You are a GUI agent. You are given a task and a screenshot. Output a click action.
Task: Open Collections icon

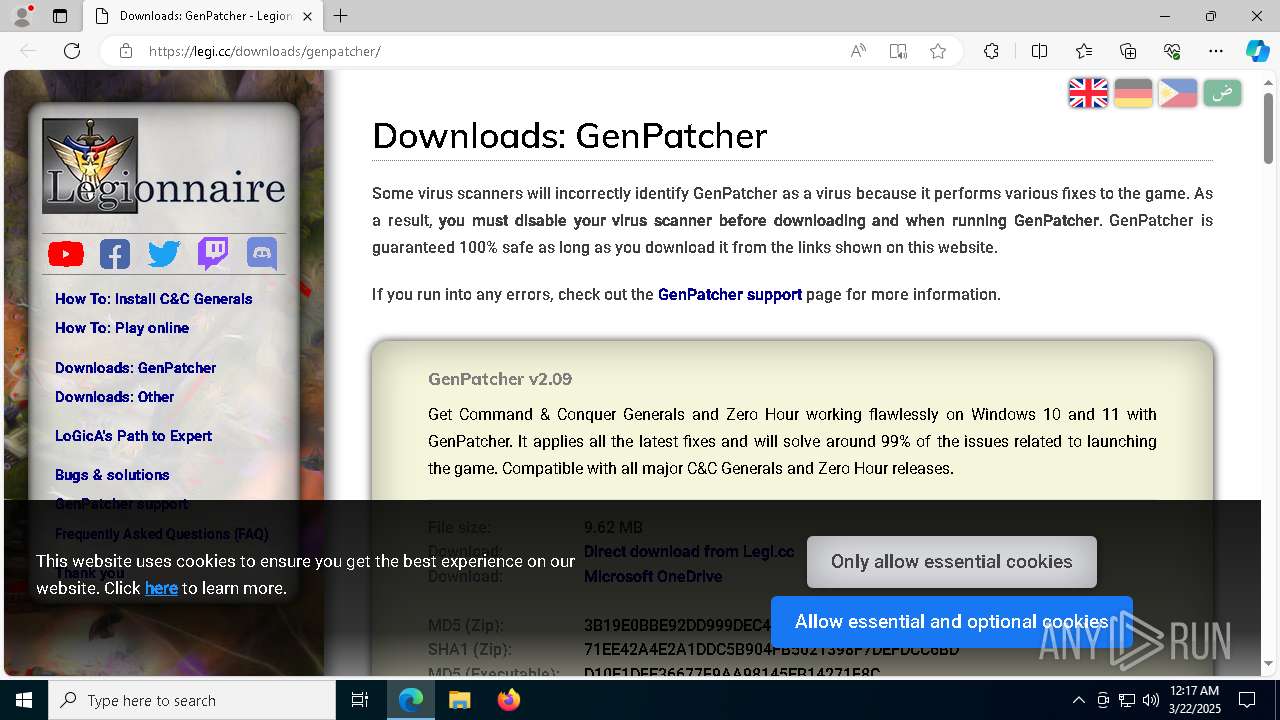1128,51
